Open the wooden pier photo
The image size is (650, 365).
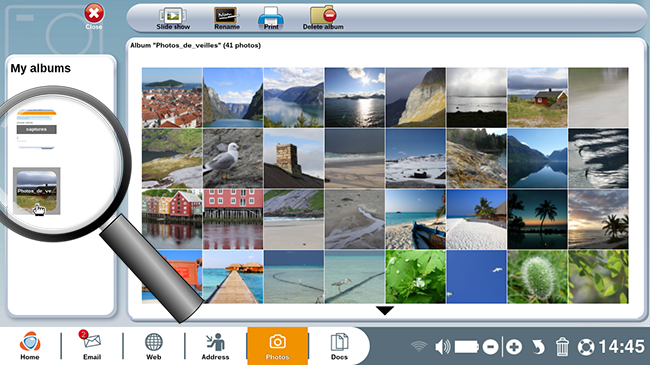tap(233, 277)
